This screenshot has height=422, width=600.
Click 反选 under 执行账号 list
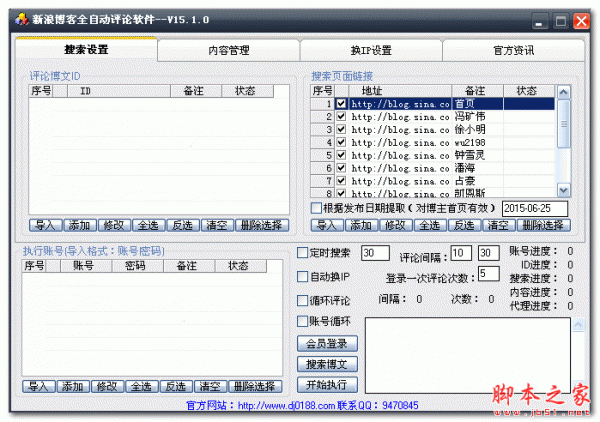[x=176, y=386]
